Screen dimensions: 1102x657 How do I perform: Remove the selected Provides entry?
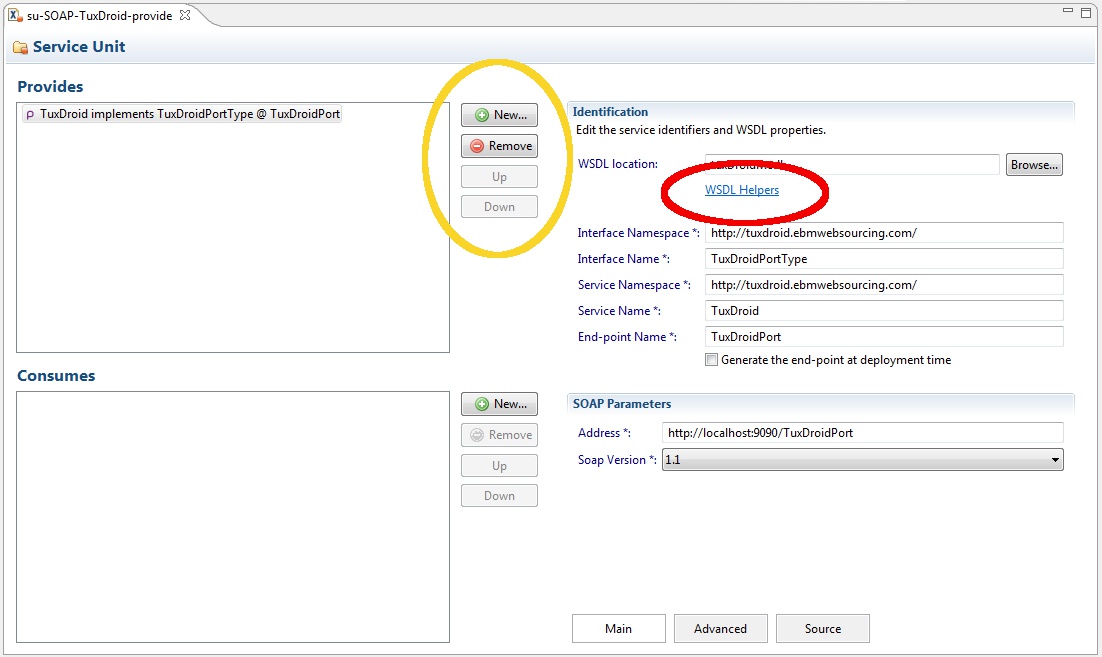(x=499, y=146)
